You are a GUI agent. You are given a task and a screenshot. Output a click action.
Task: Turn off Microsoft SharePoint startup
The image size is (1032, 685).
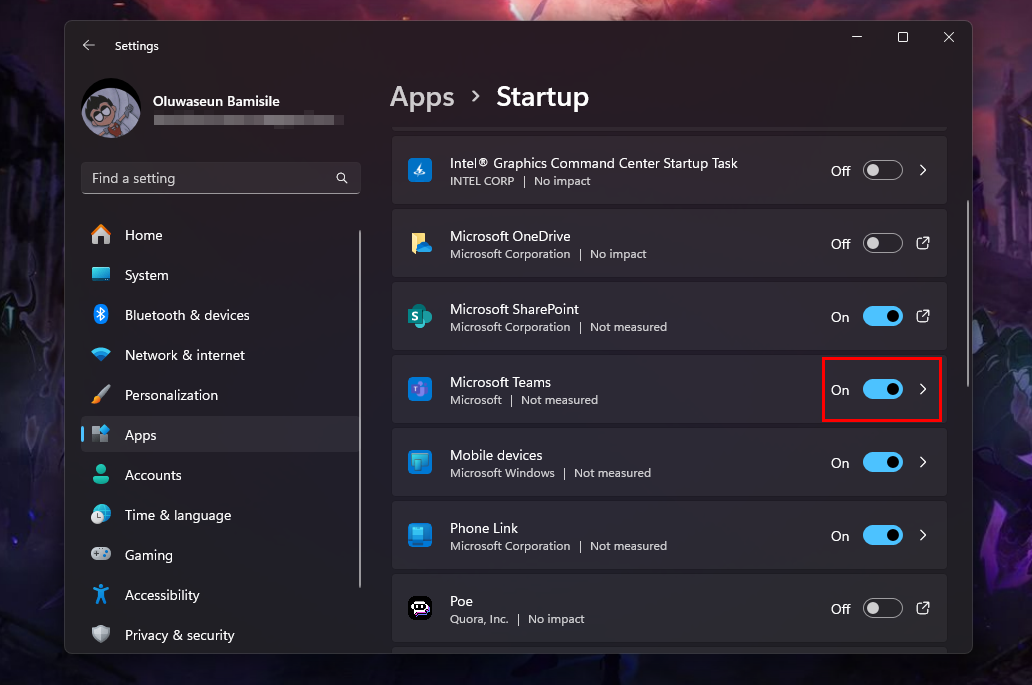[x=882, y=316]
